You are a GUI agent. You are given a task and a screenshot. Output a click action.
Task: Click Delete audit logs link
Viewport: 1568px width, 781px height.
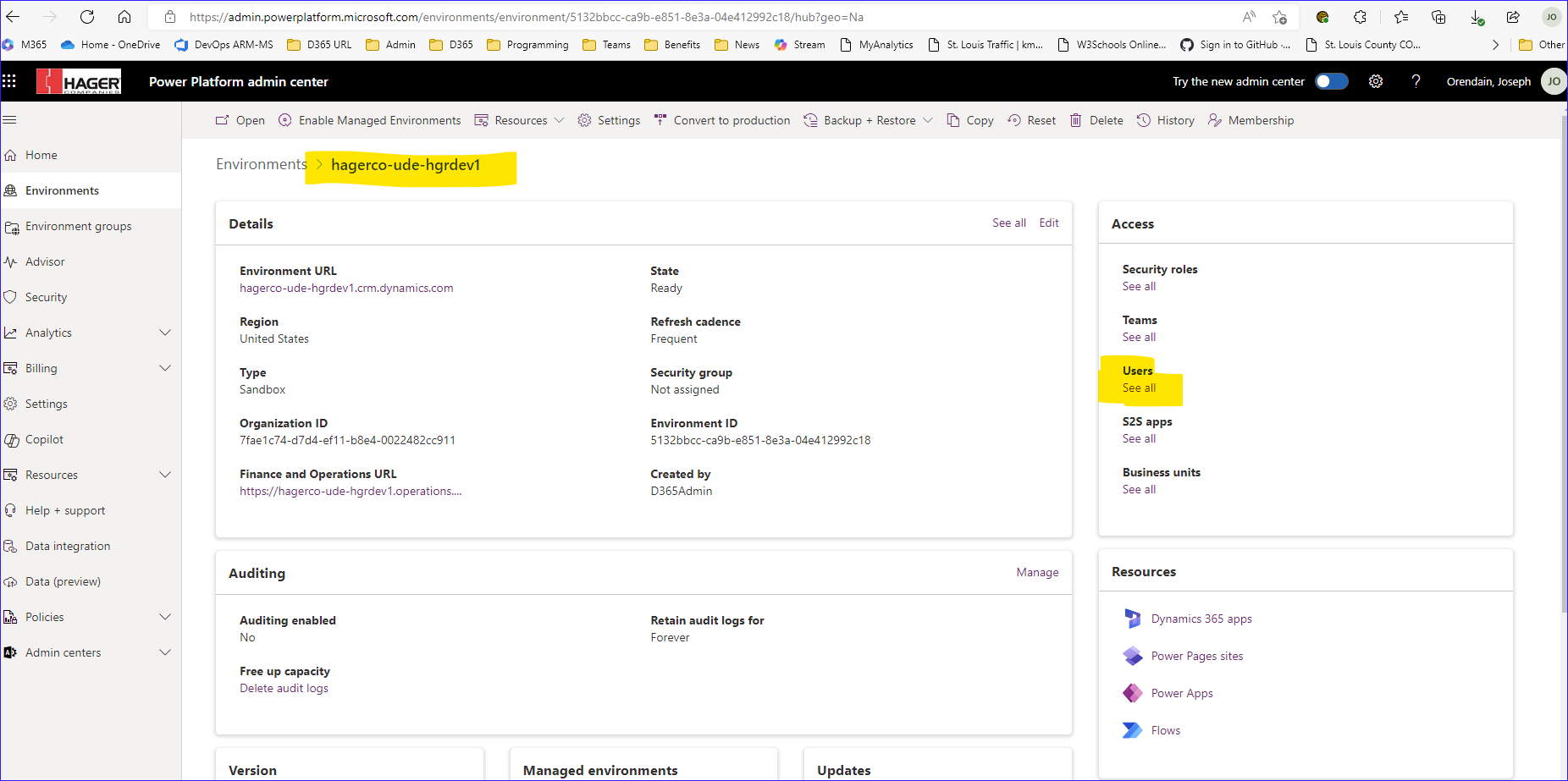click(x=284, y=688)
